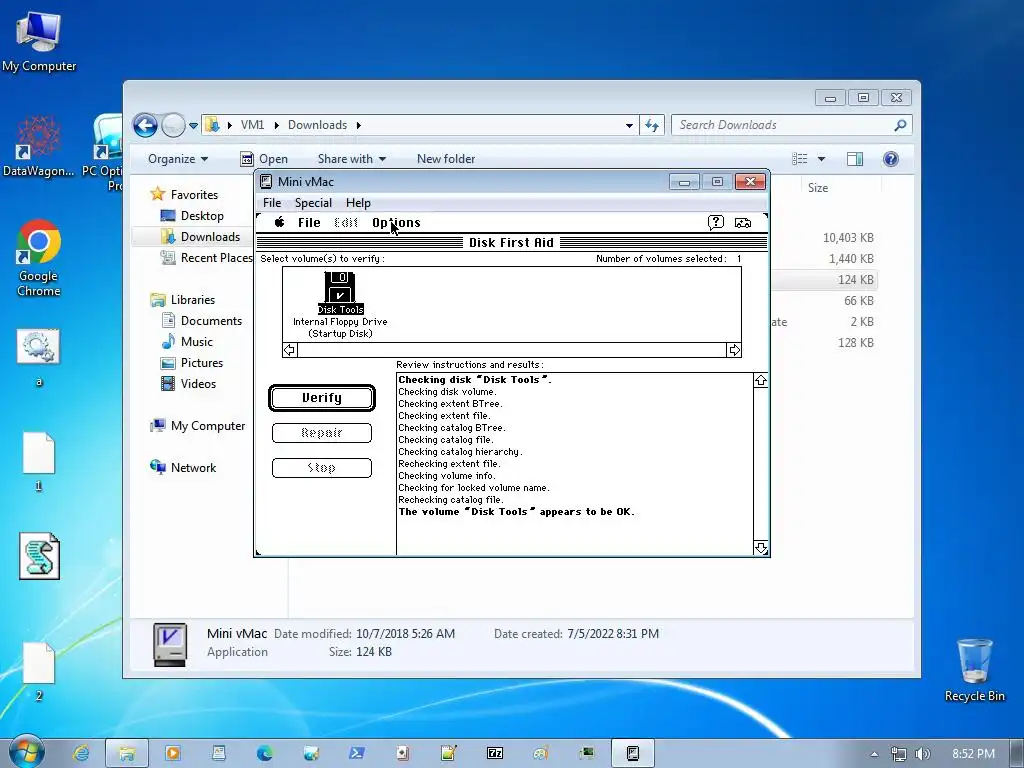The height and width of the screenshot is (768, 1024).
Task: Click the Stop button
Action: point(322,468)
